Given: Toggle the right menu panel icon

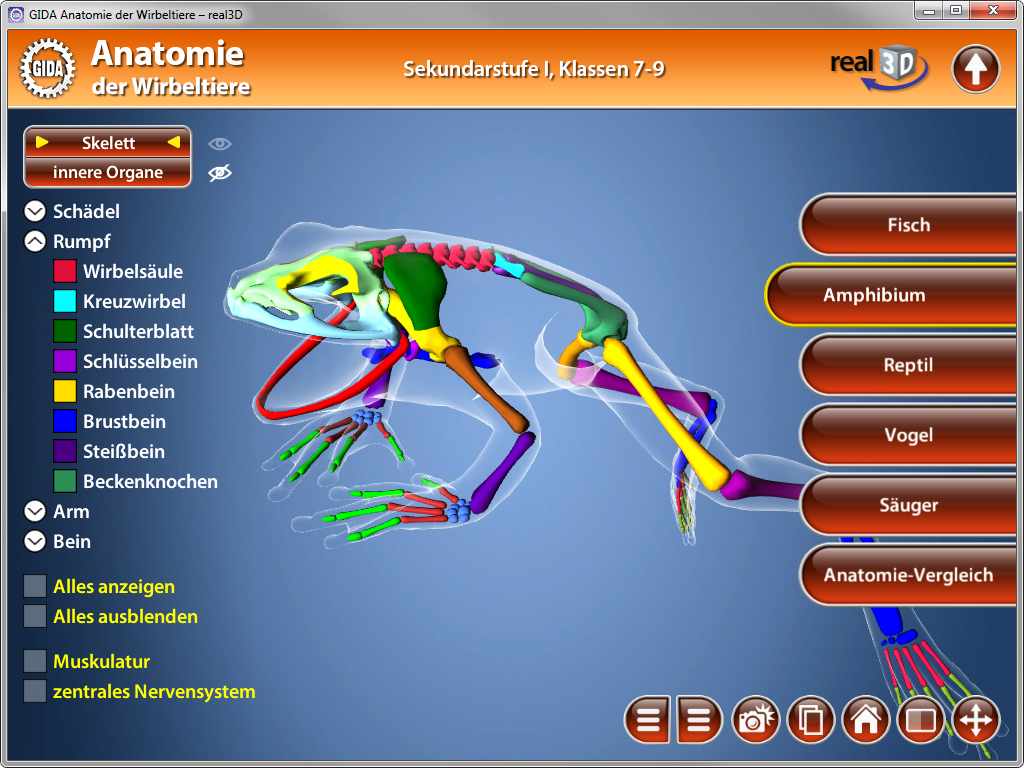Looking at the screenshot, I should (x=699, y=720).
